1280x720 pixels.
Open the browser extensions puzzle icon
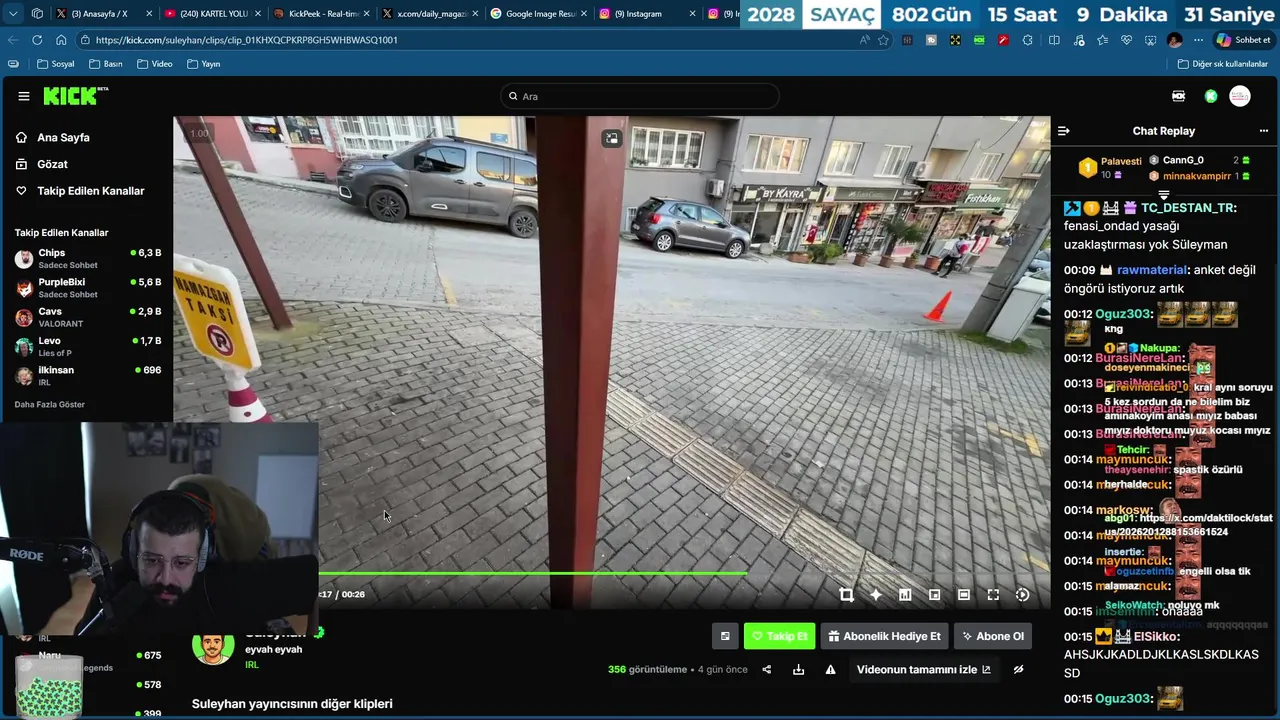coord(1027,40)
